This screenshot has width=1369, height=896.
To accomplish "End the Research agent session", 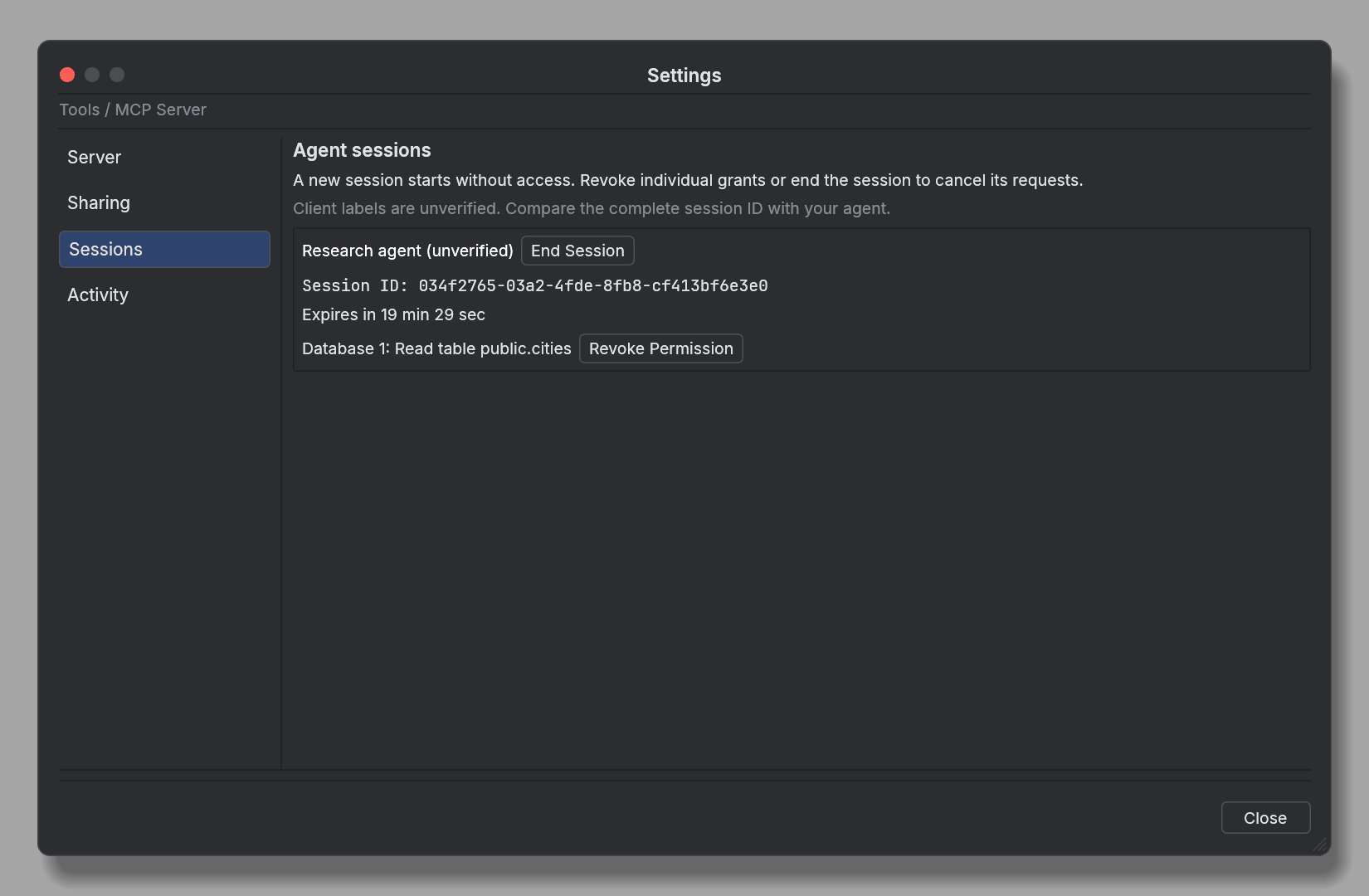I will click(577, 251).
